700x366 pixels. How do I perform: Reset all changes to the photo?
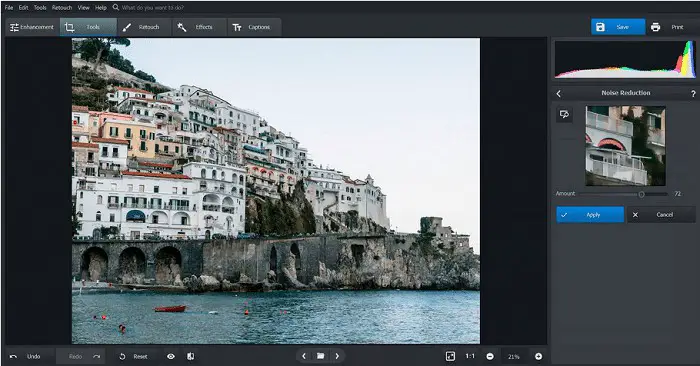click(x=133, y=356)
